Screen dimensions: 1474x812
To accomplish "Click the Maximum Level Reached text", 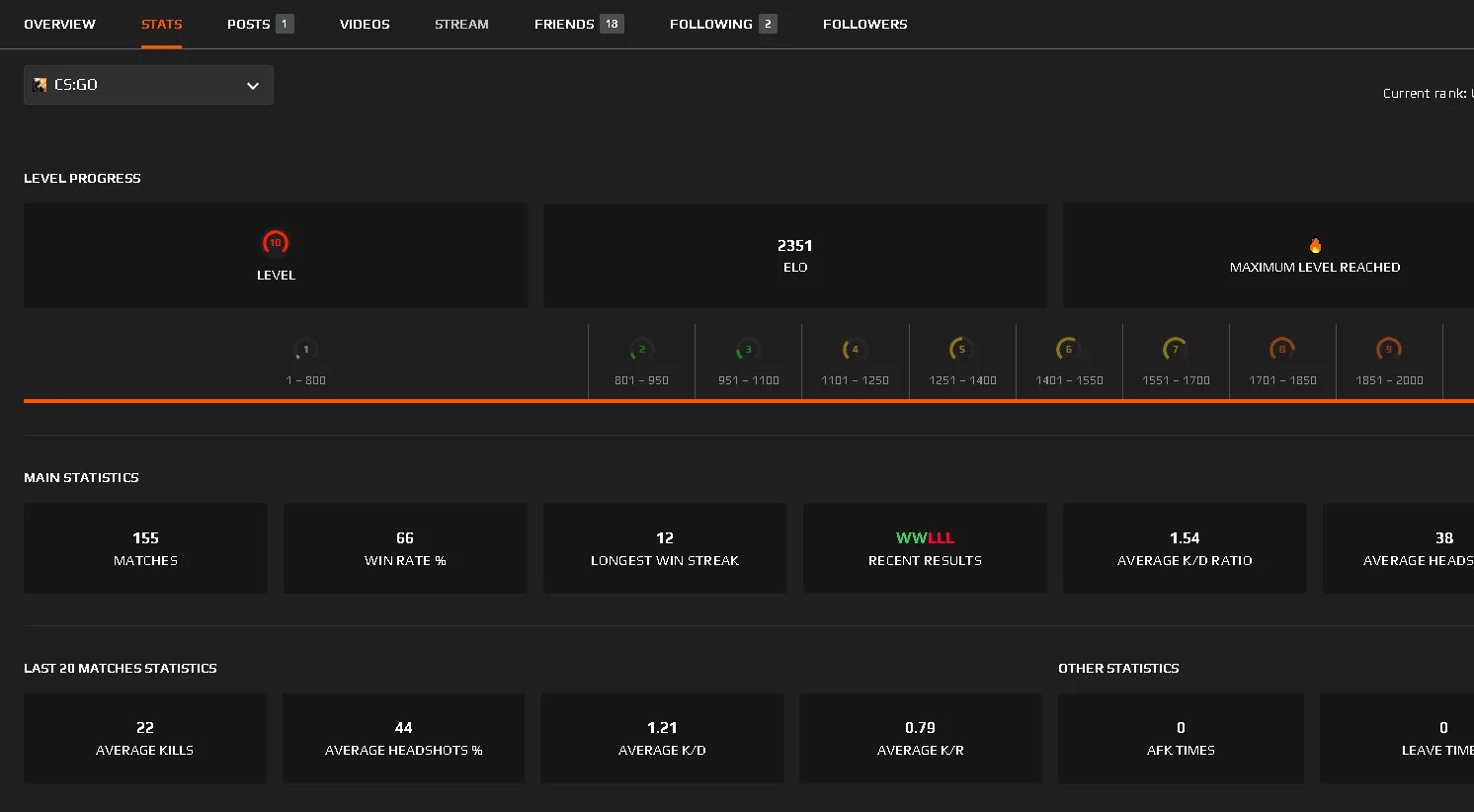I will click(x=1315, y=267).
